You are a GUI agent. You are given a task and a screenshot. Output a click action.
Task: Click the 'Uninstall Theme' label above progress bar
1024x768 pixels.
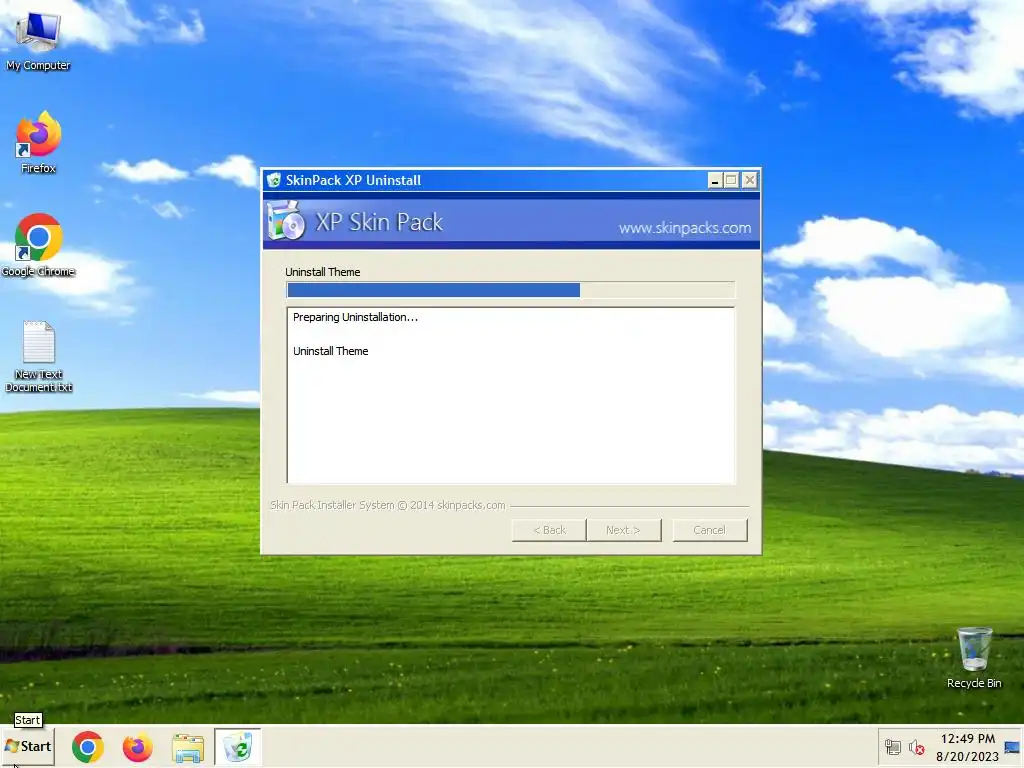[323, 272]
